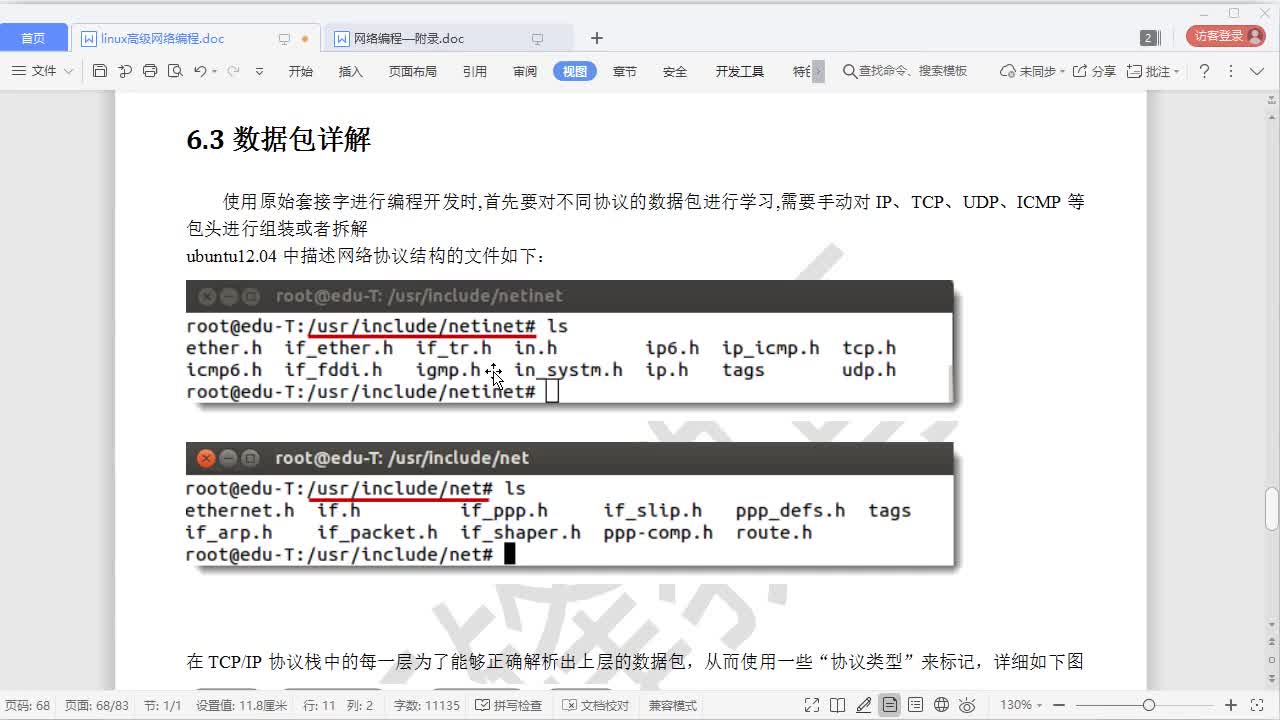
Task: Switch to linux高级网络编程.doc tab
Action: pos(162,38)
